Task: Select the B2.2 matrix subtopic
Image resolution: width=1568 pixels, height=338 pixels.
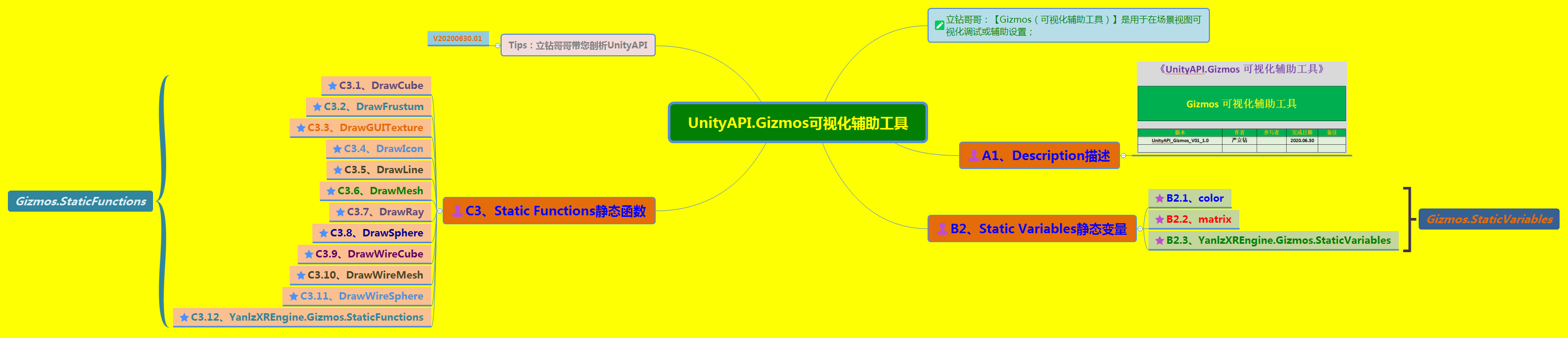Action: pyautogui.click(x=1194, y=219)
